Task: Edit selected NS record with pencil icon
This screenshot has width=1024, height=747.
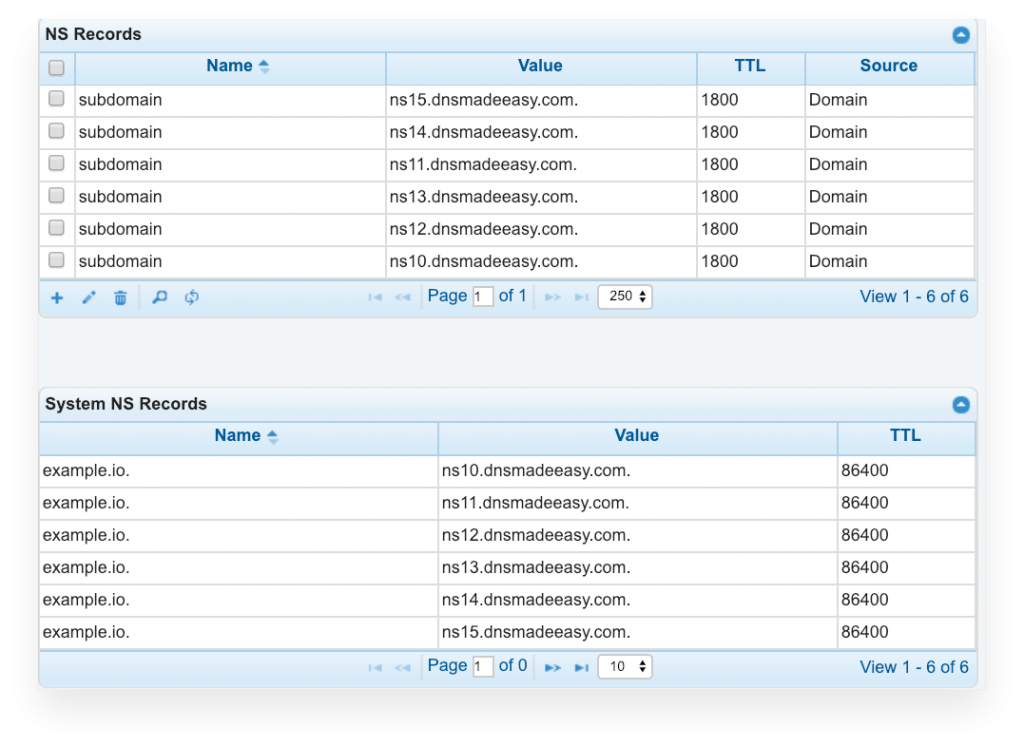Action: tap(89, 298)
